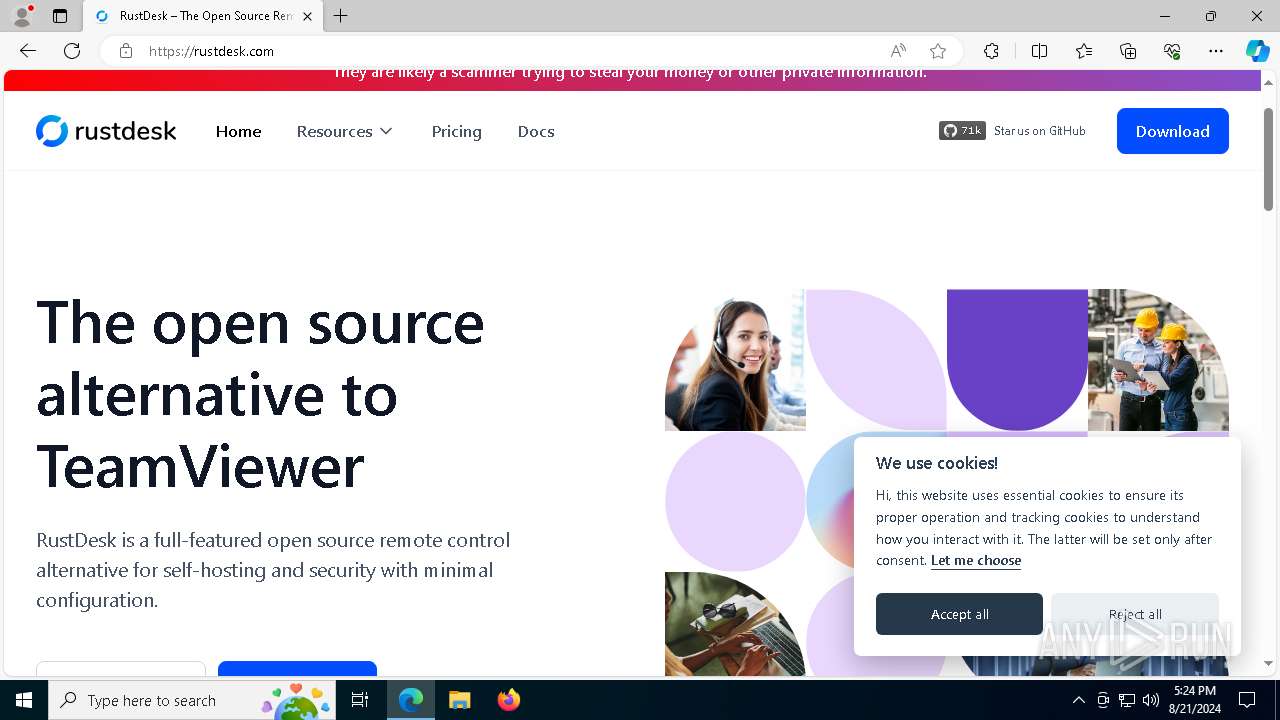
Task: Open the Copilot sidebar
Action: [1257, 51]
